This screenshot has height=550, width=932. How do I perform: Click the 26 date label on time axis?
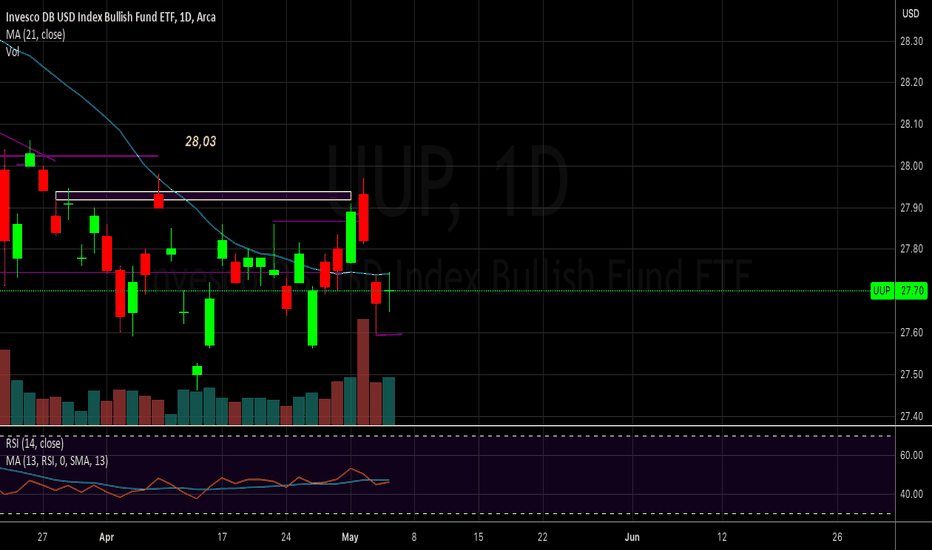coord(837,537)
